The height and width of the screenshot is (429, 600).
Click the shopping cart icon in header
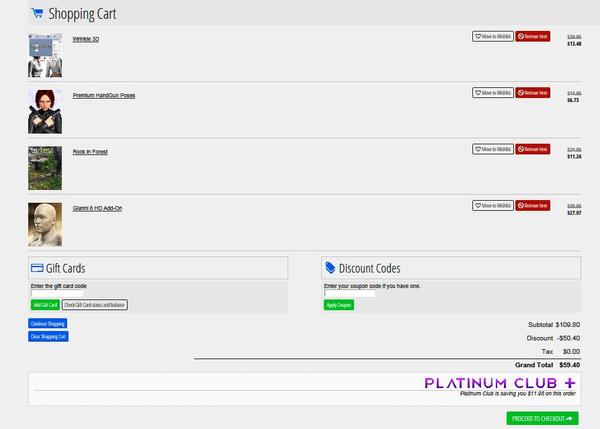click(36, 14)
